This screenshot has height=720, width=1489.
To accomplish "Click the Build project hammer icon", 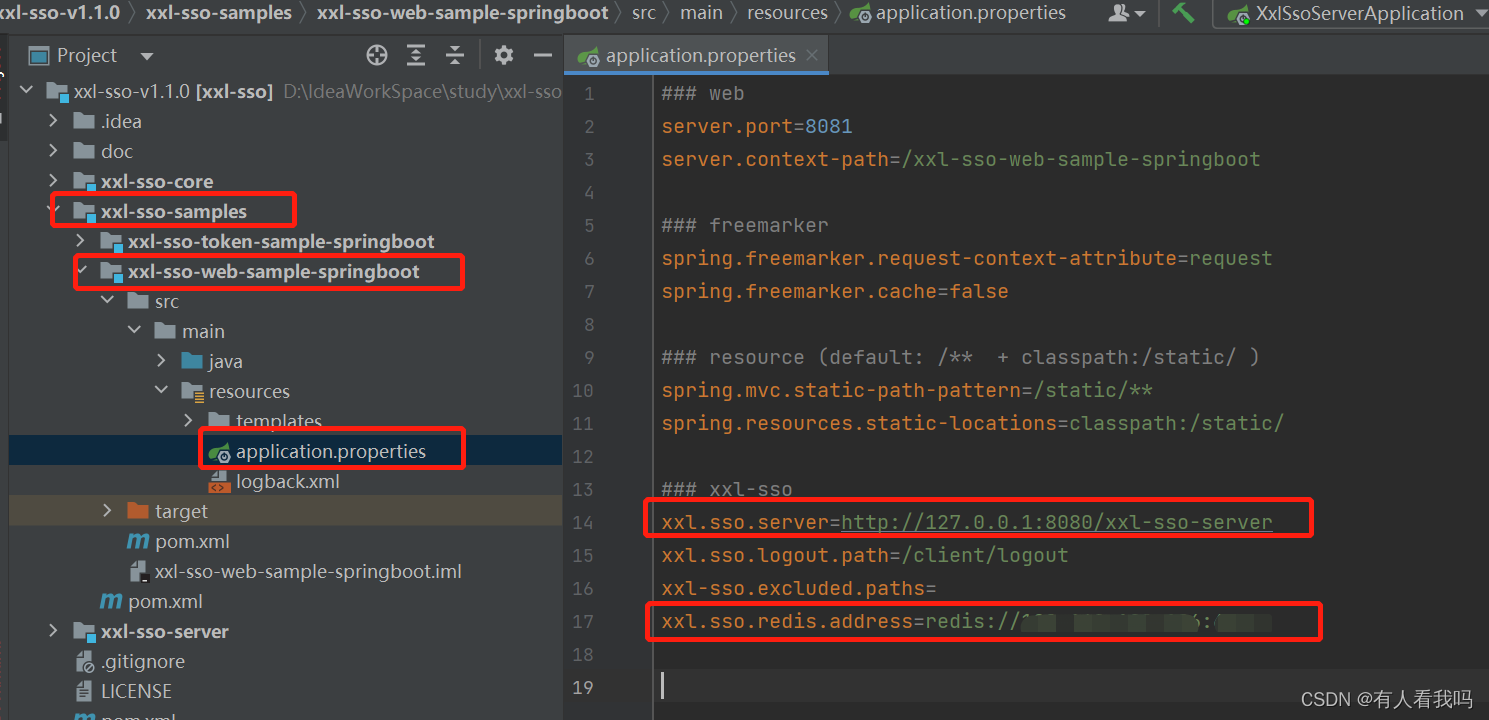I will [1183, 13].
